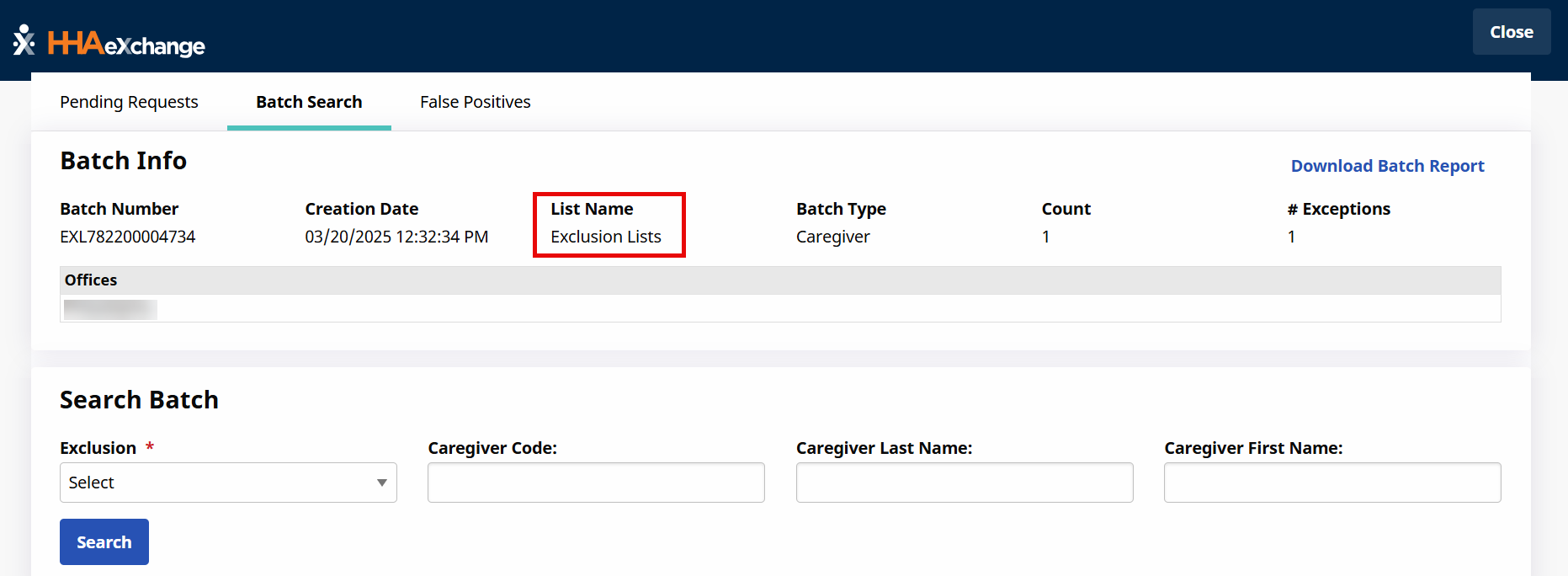Open the False Positives tab
The image size is (1568, 576).
[x=475, y=102]
